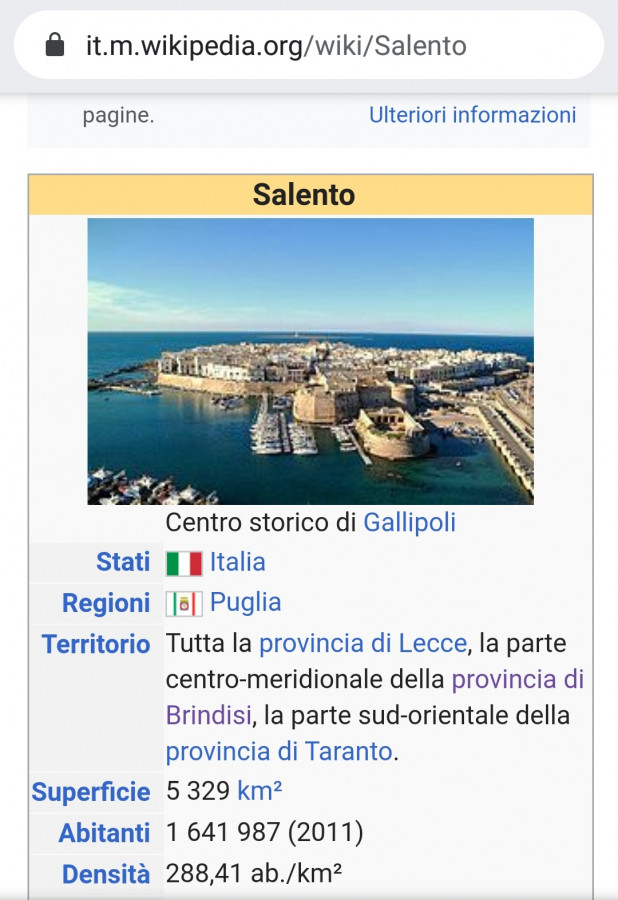618x900 pixels.
Task: Open the km² unit link
Action: pyautogui.click(x=260, y=792)
